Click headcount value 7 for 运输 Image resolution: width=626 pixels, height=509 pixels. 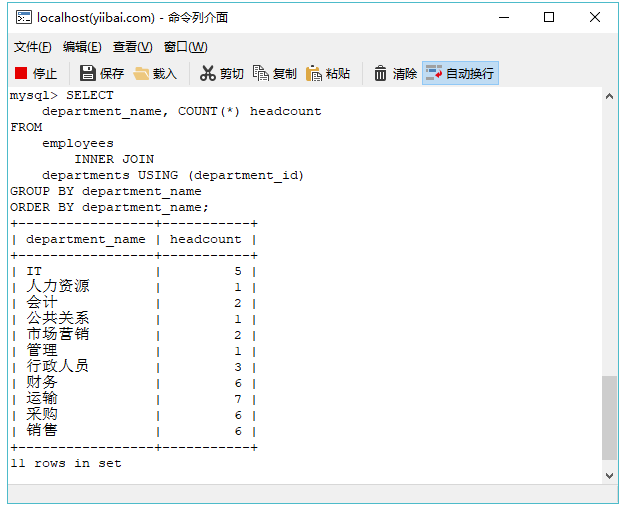[x=238, y=399]
